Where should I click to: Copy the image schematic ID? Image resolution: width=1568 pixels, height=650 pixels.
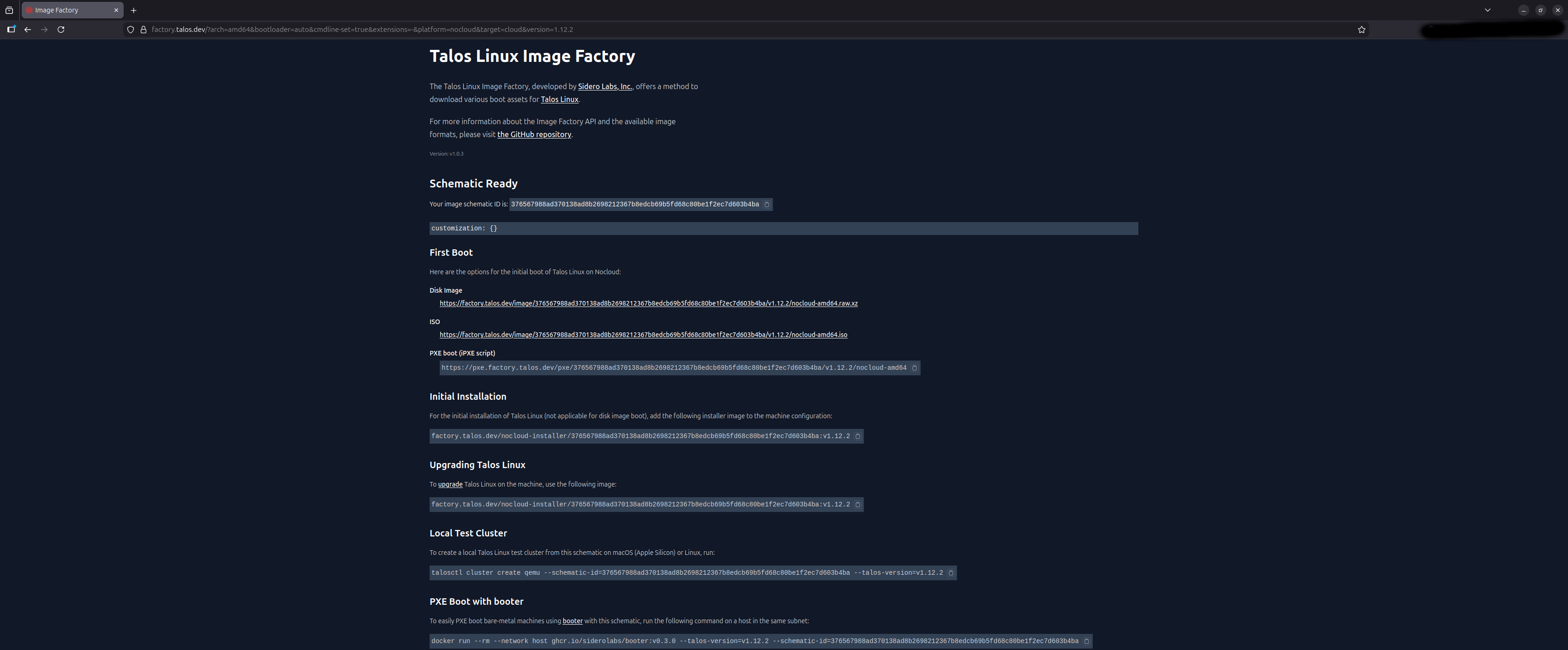tap(766, 205)
